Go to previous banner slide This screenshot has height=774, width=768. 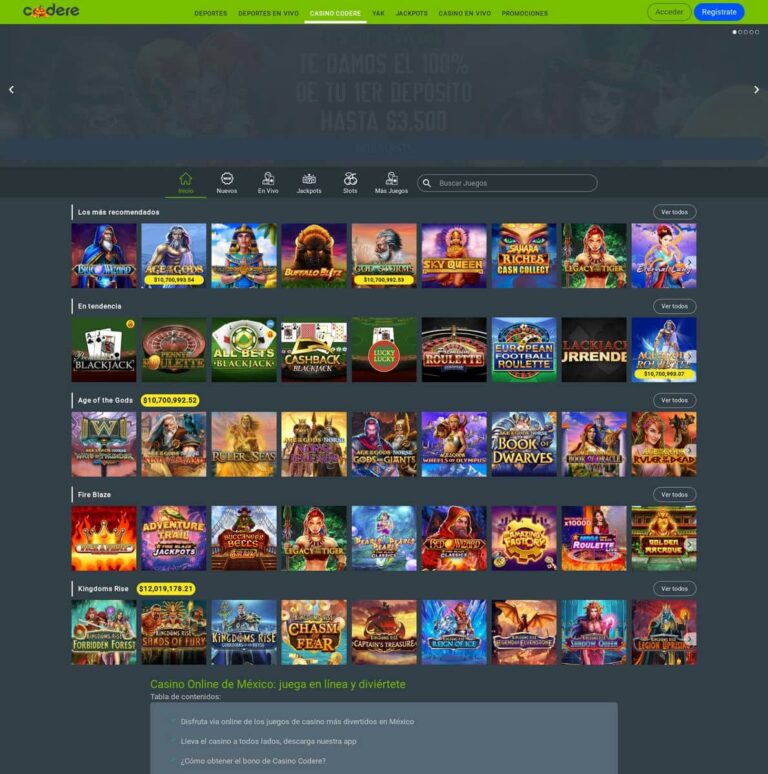pyautogui.click(x=11, y=89)
